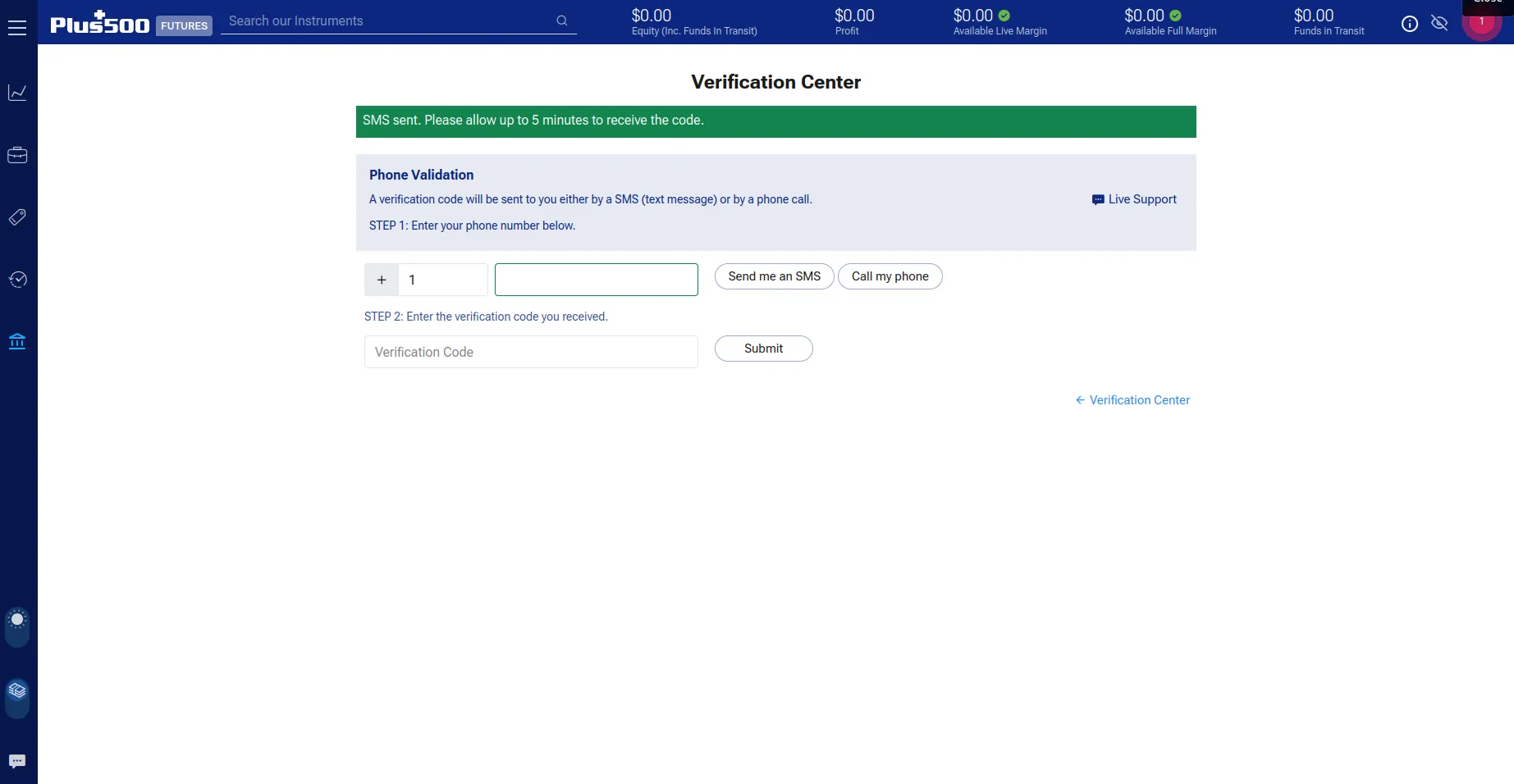Submit the verification code
The image size is (1514, 784).
764,349
